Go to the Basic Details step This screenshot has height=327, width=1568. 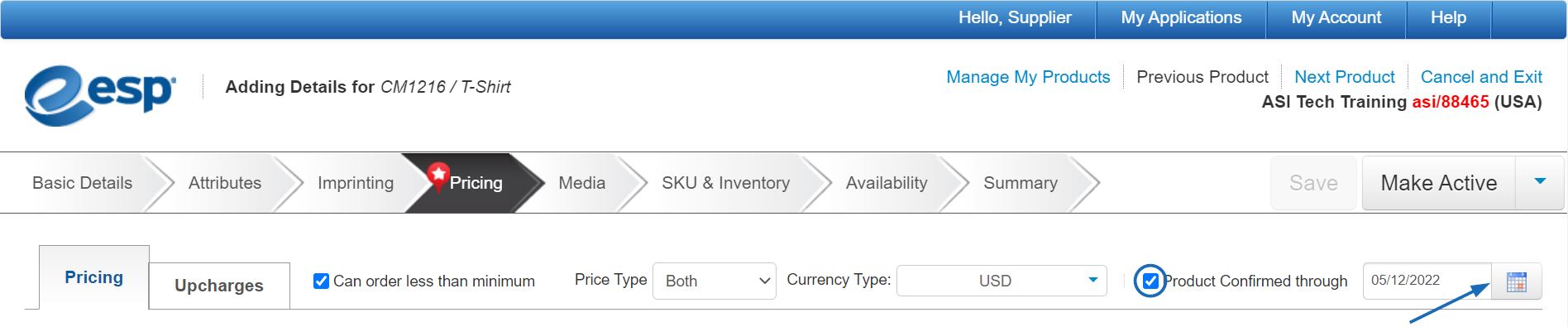pyautogui.click(x=82, y=183)
